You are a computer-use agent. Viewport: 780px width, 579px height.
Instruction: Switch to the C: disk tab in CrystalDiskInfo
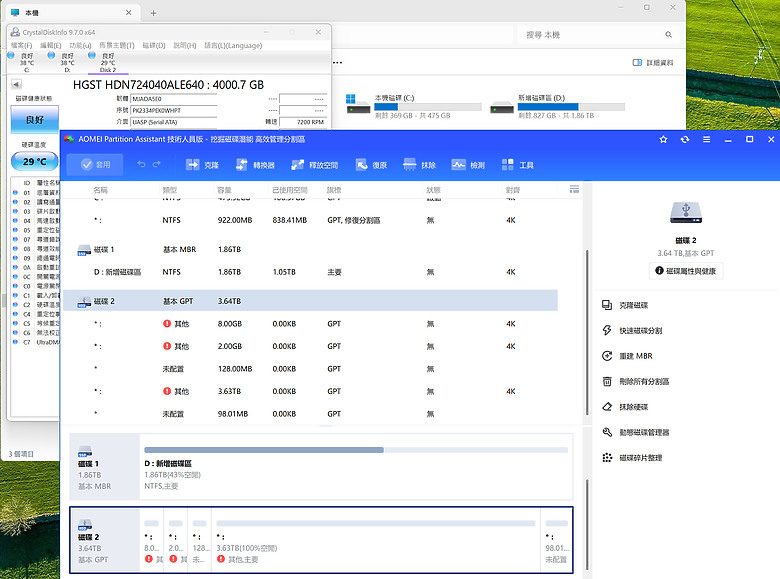click(x=22, y=62)
